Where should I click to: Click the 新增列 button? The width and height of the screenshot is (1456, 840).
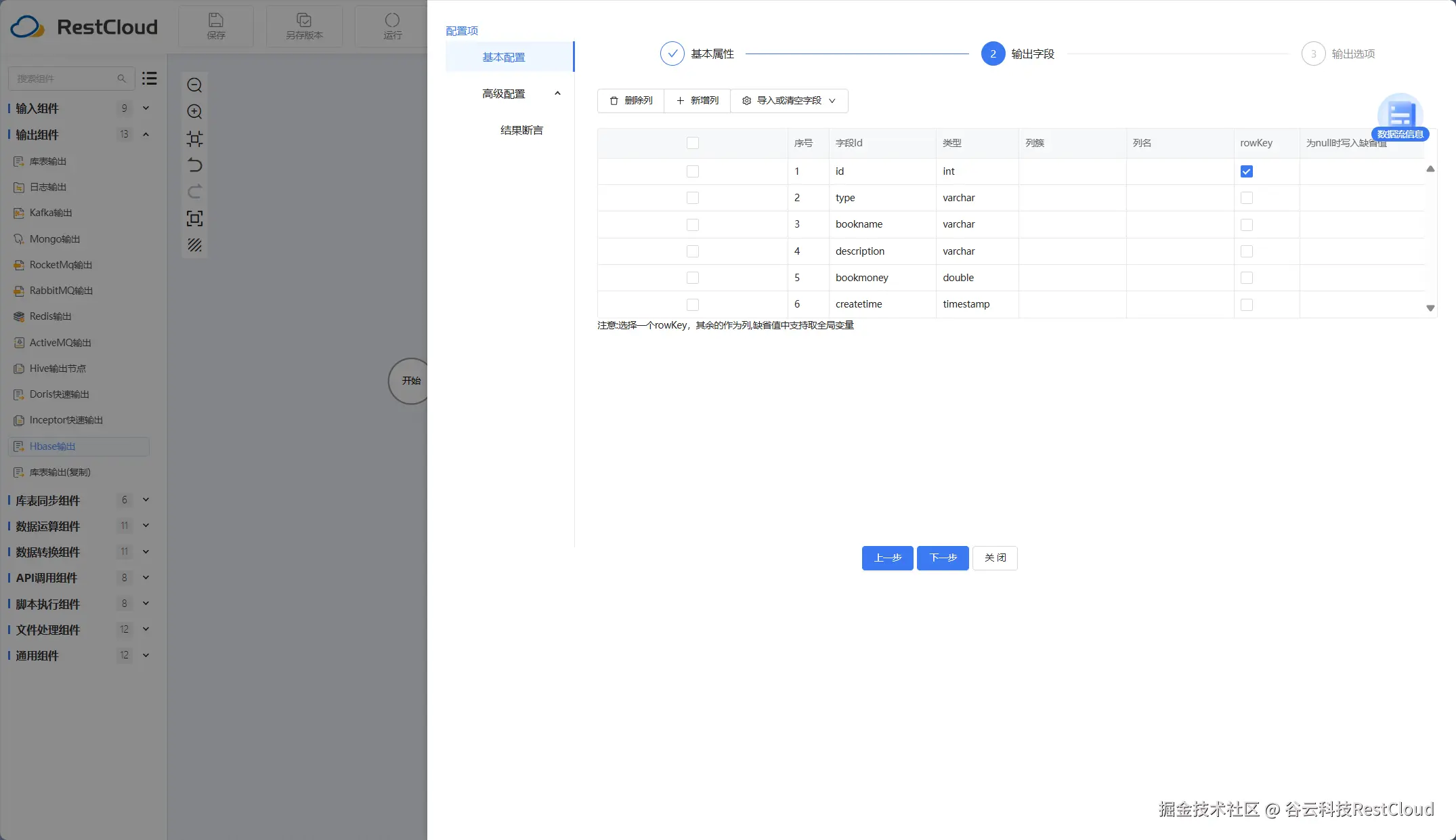pyautogui.click(x=697, y=100)
